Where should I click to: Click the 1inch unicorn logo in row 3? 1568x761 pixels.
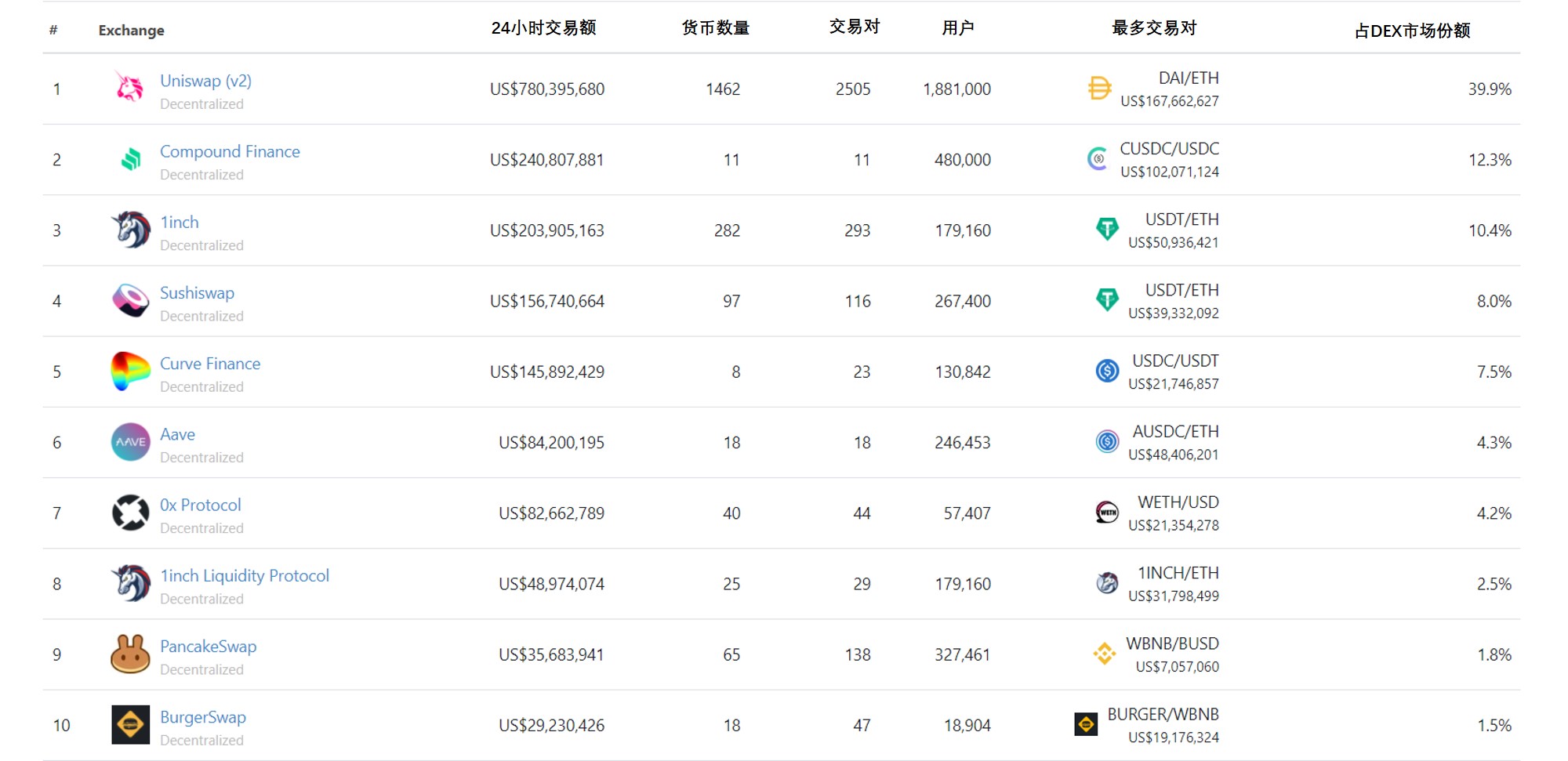coord(130,230)
